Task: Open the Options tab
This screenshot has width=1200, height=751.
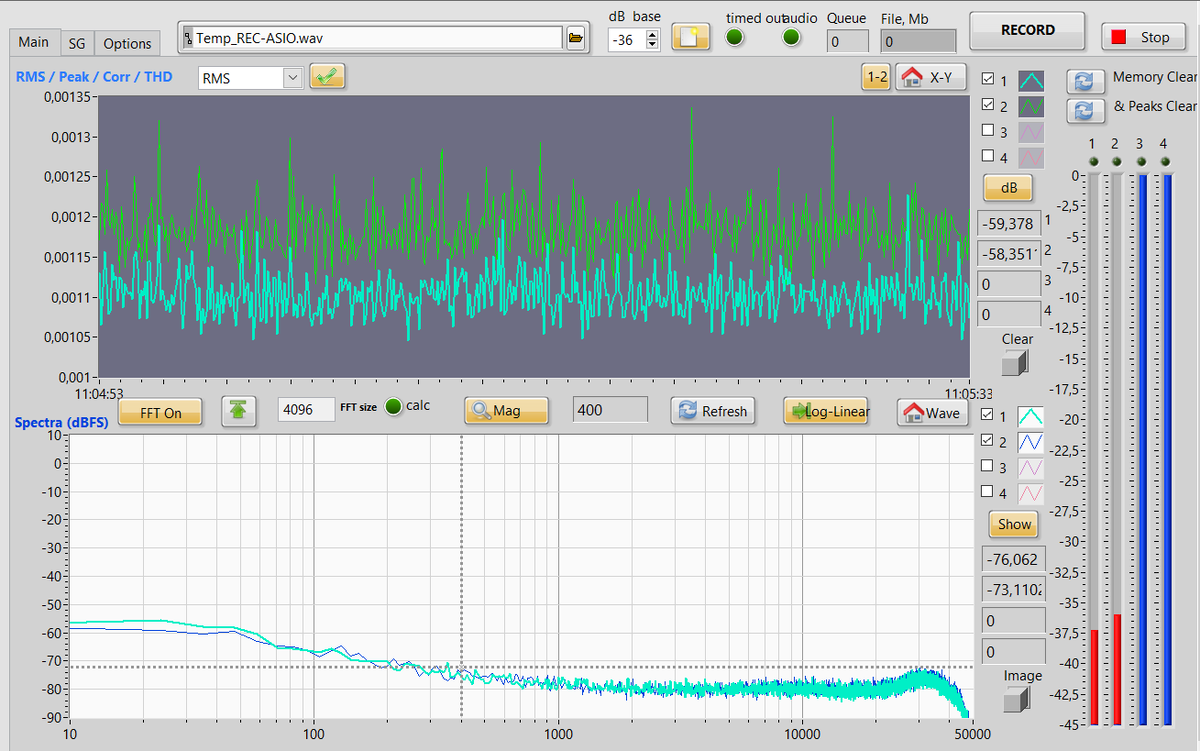Action: [x=127, y=43]
